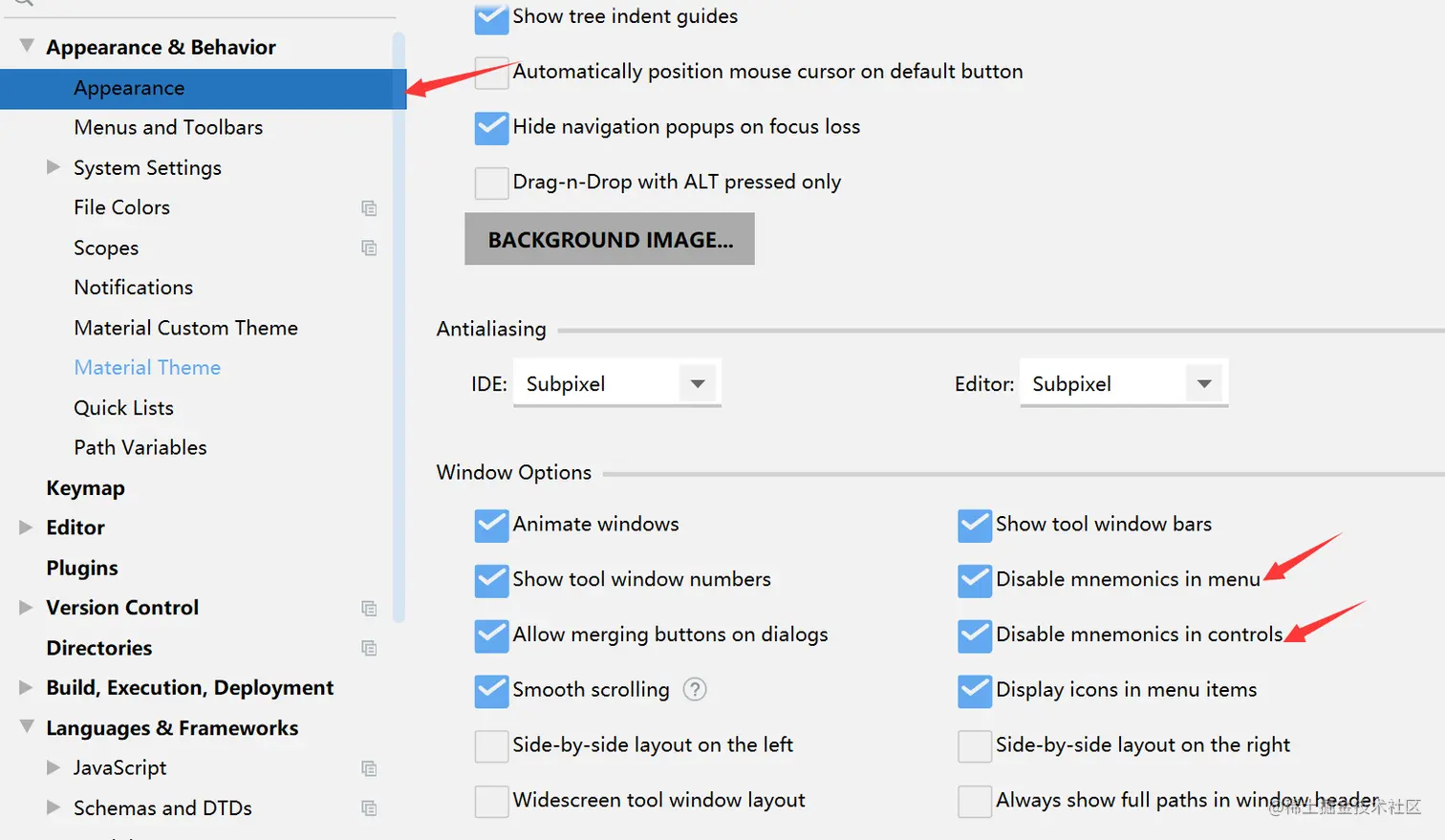
Task: Click the project-level icon beside Schemas and DTDs
Action: (x=369, y=808)
